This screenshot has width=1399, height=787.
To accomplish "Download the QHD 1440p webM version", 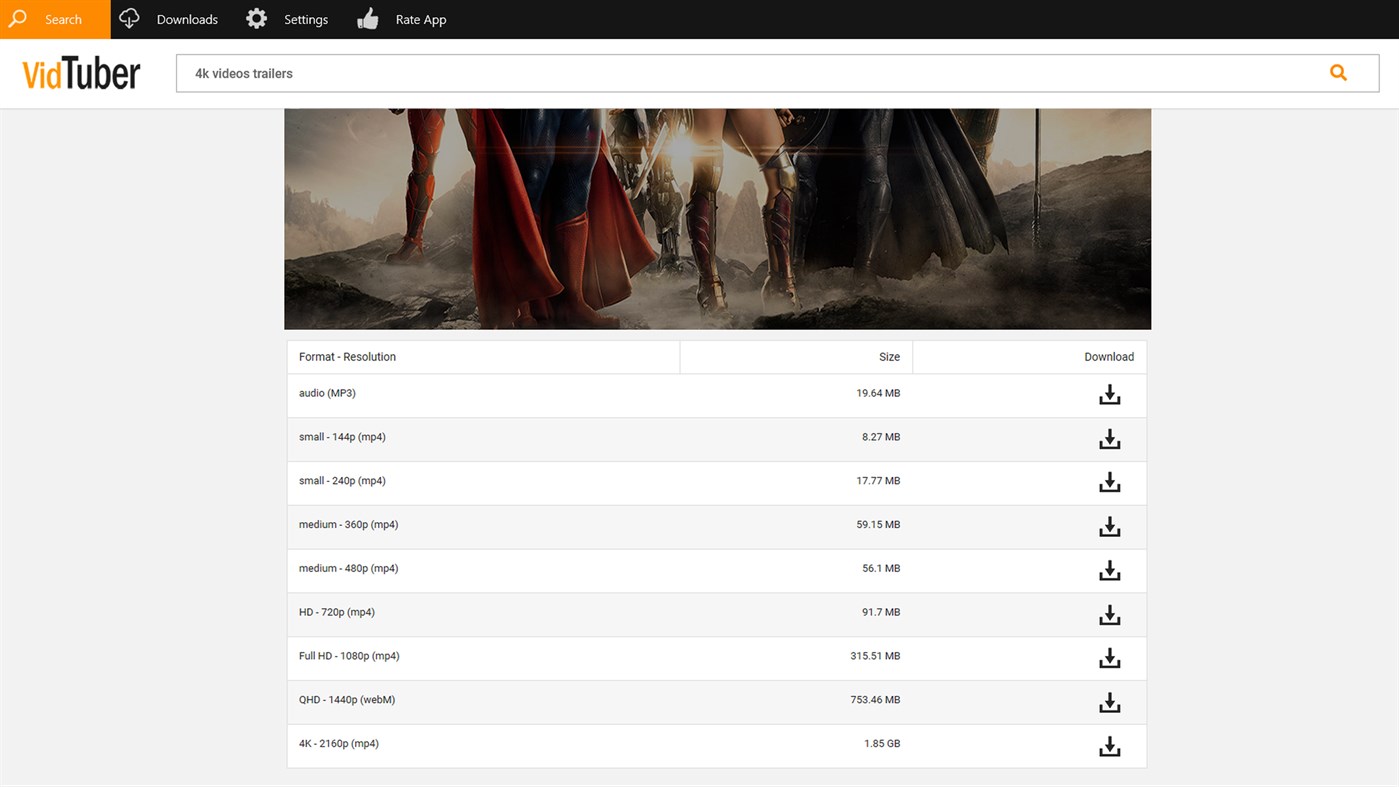I will 1109,702.
